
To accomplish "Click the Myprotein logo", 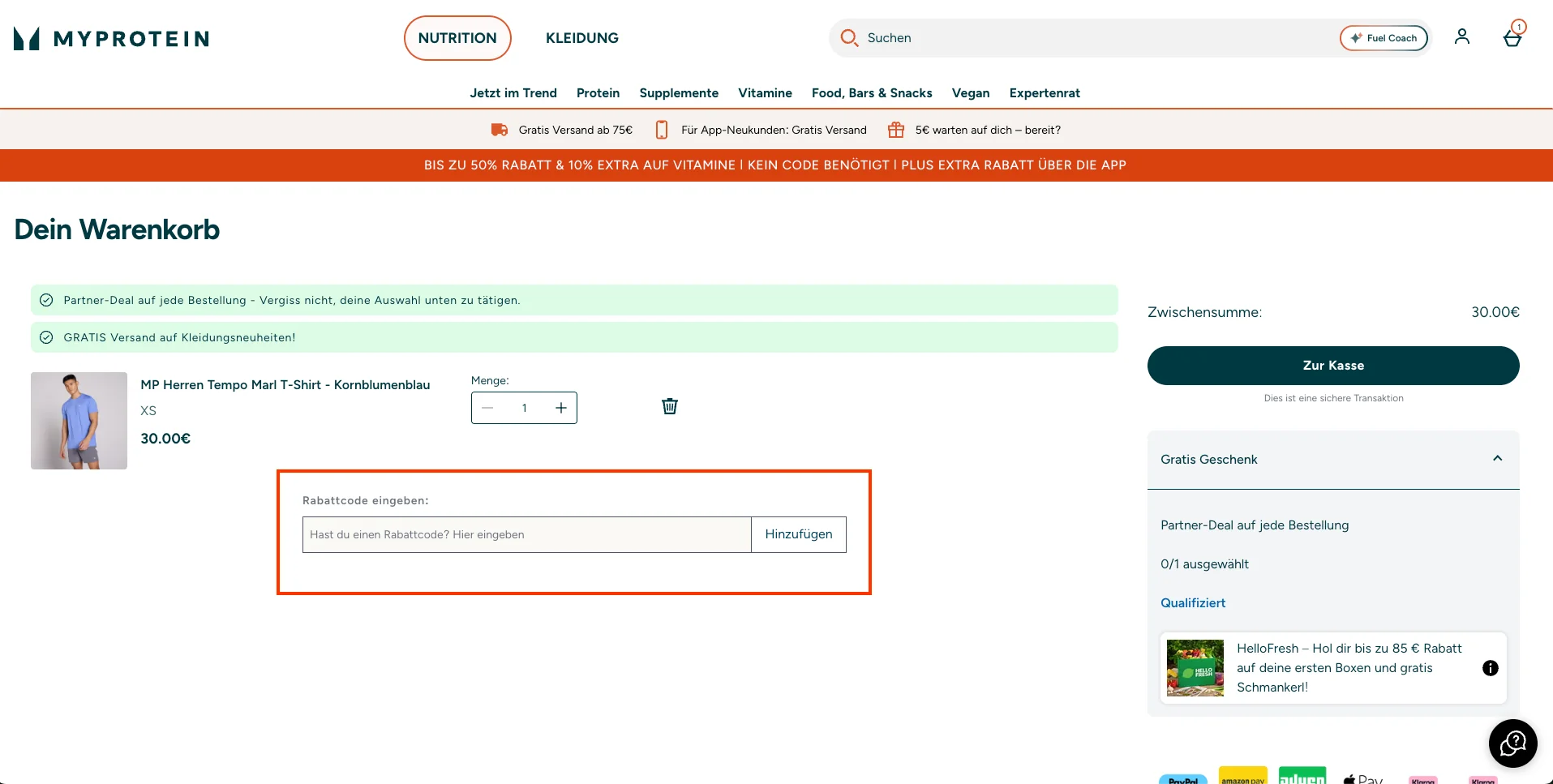I will 111,38.
